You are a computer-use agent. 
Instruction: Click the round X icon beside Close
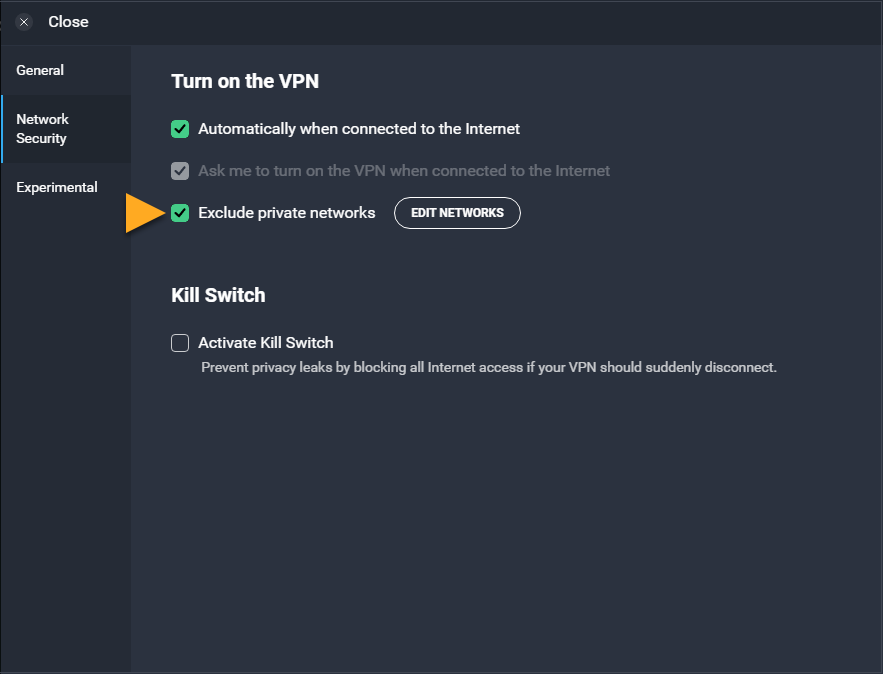(x=24, y=22)
